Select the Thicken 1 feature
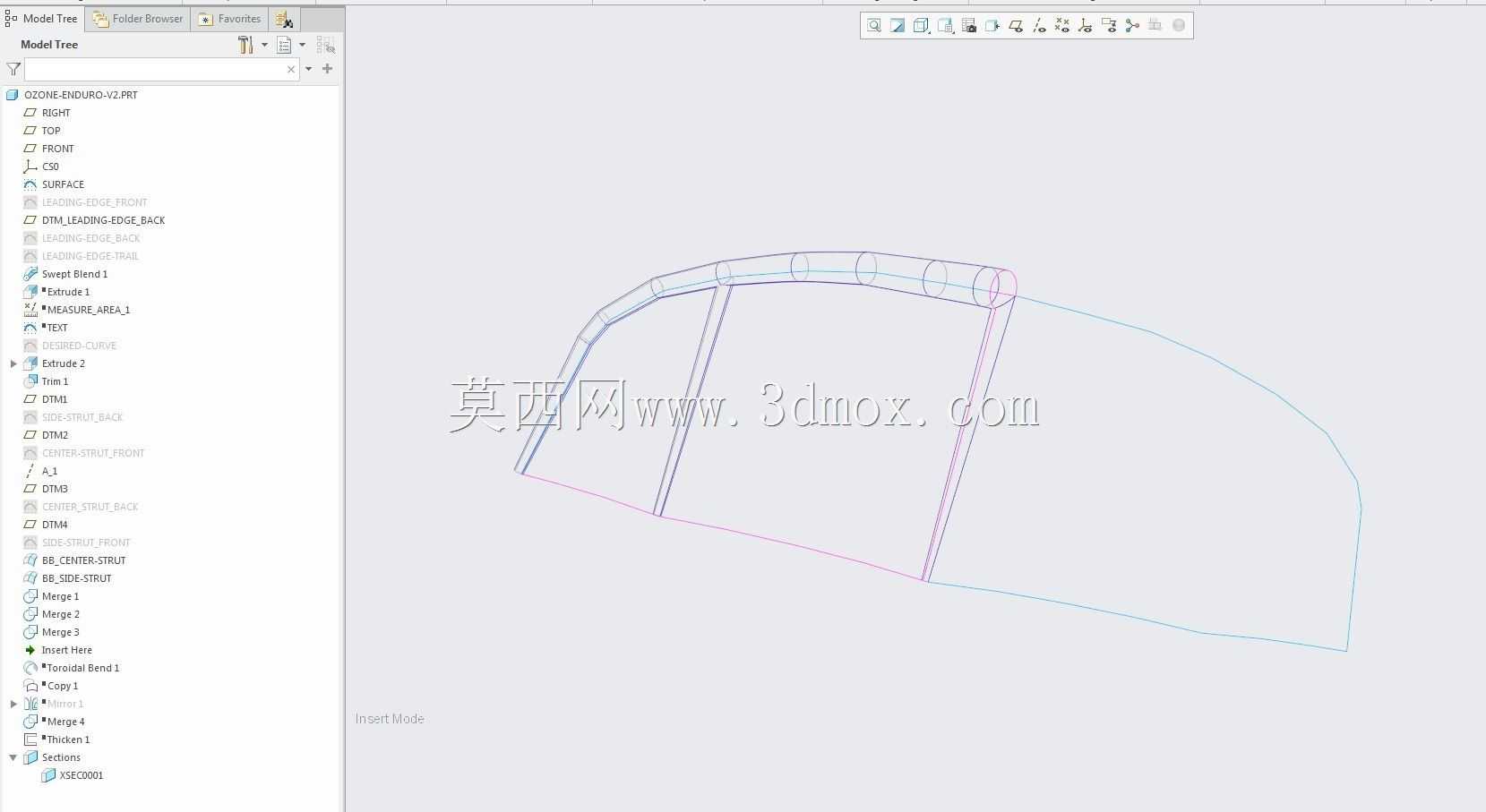1486x812 pixels. (68, 739)
